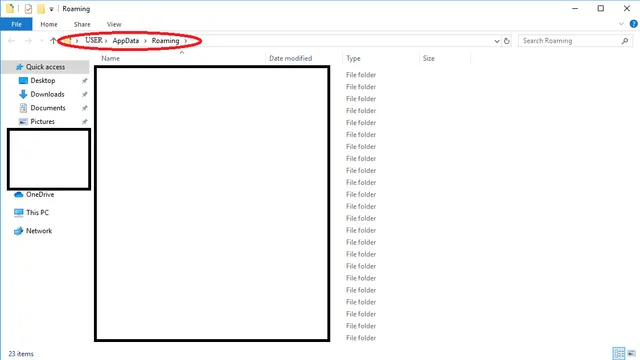Image resolution: width=640 pixels, height=360 pixels.
Task: Click the Network icon in sidebar
Action: (x=18, y=231)
